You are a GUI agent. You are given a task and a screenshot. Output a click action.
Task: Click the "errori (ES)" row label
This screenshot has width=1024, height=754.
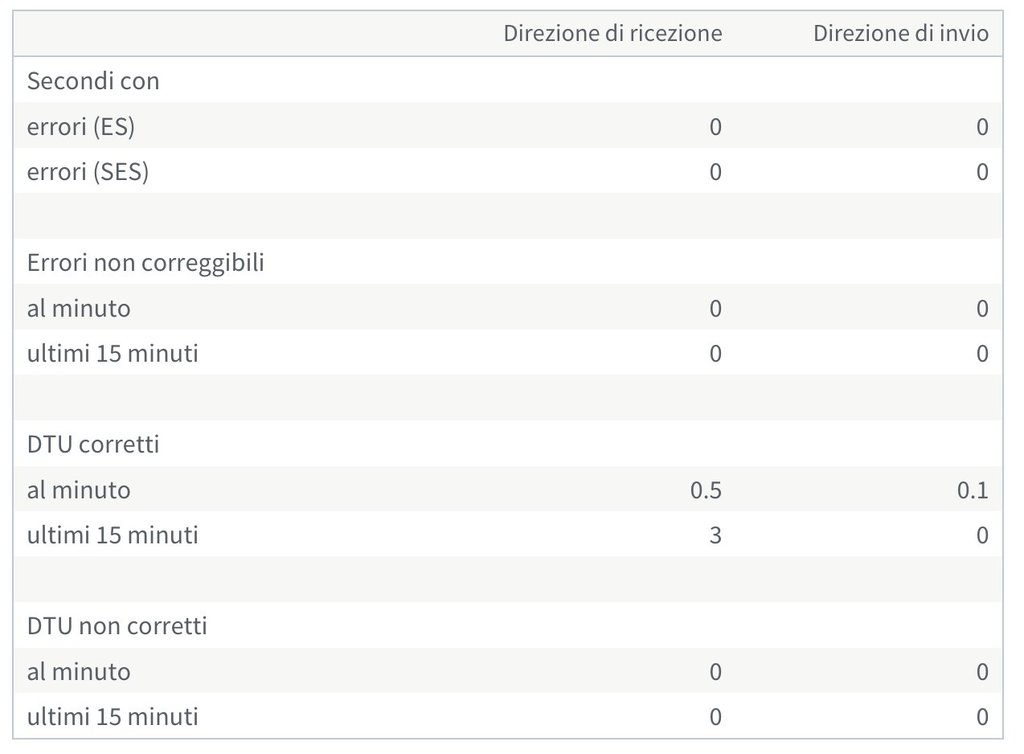click(81, 127)
